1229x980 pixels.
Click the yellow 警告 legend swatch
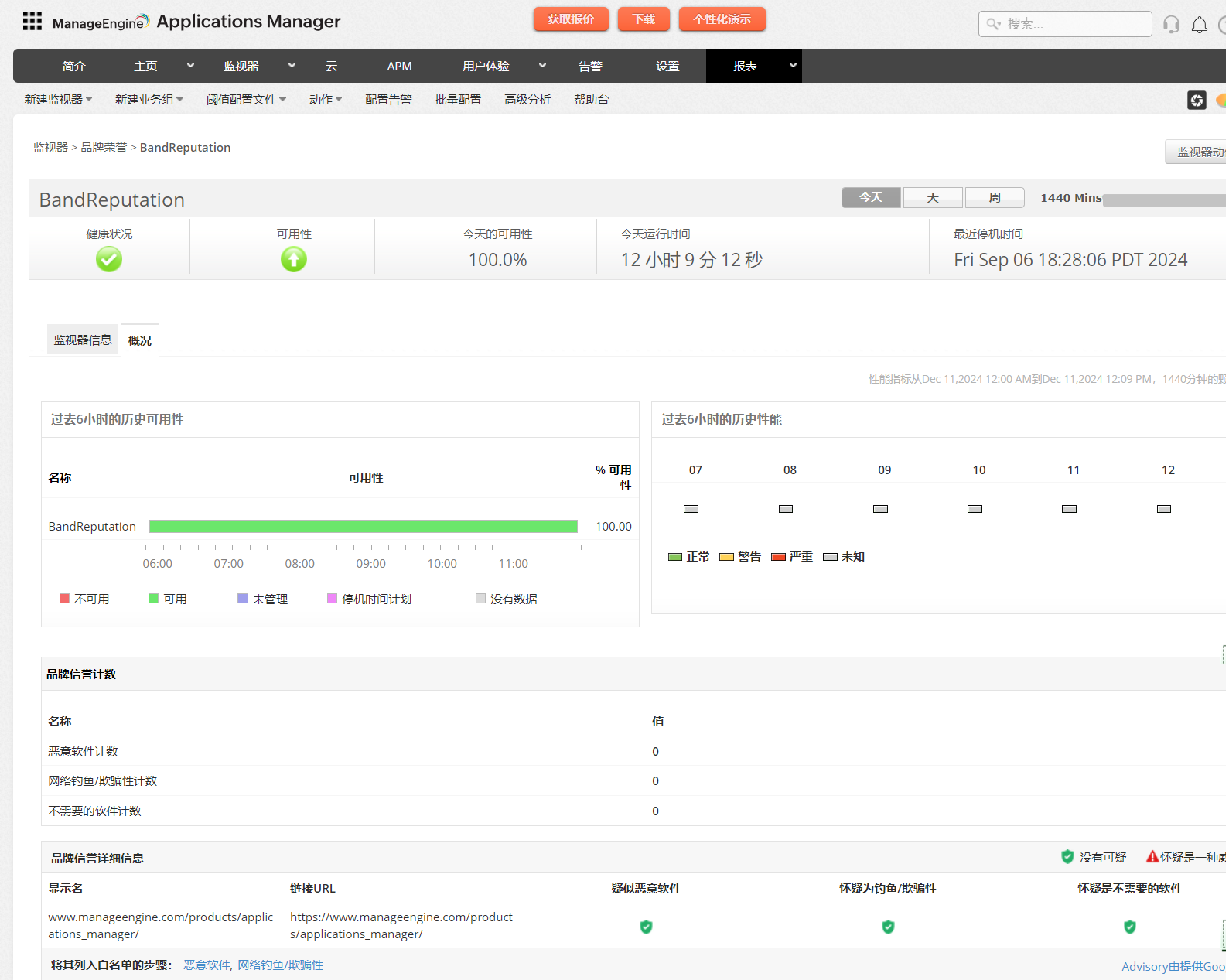tap(726, 557)
